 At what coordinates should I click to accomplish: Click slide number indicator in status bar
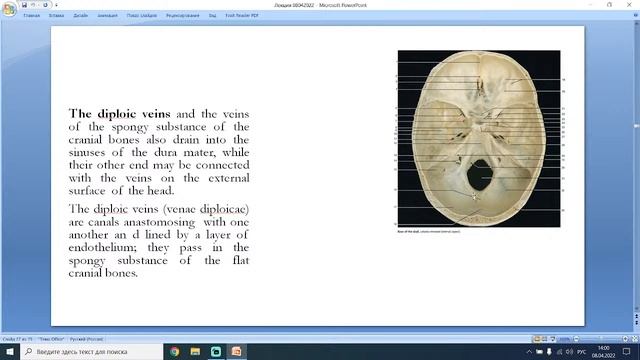(17, 339)
